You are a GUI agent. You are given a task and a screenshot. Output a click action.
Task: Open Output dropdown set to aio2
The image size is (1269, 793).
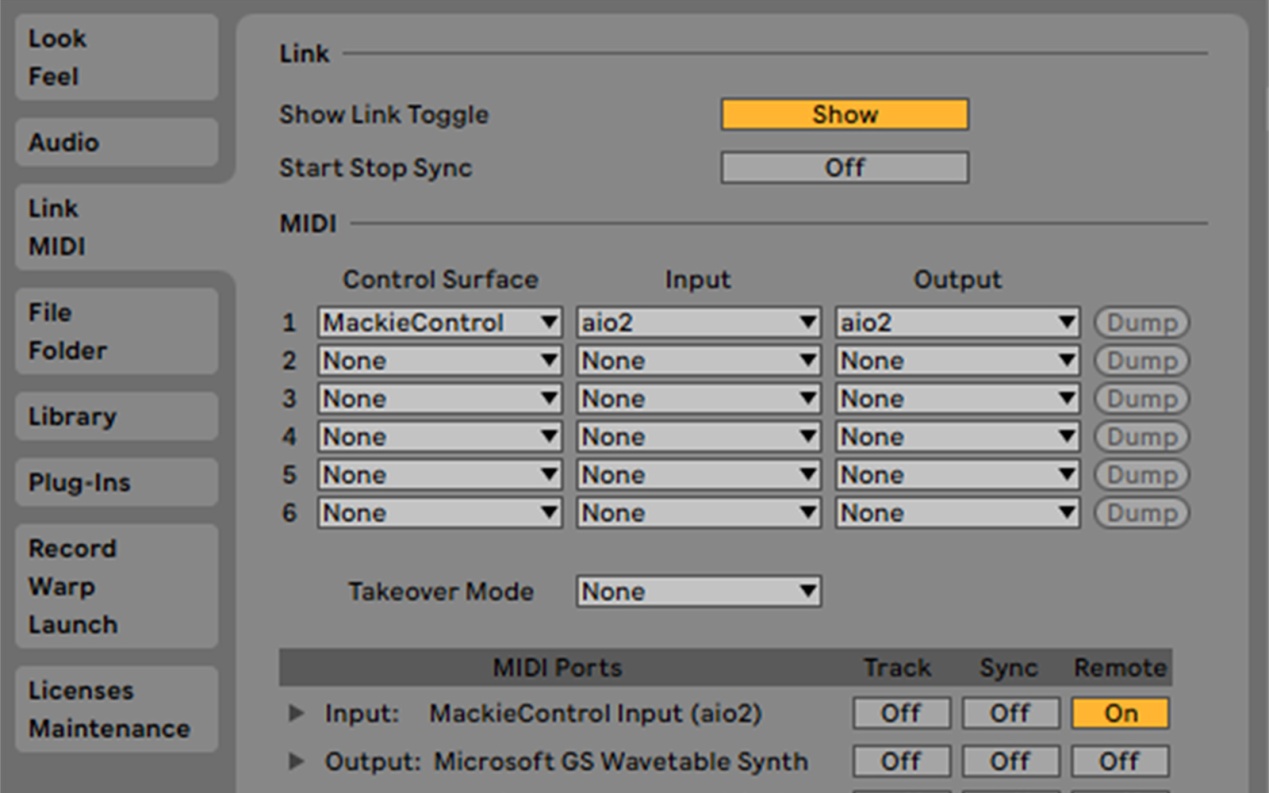coord(958,323)
